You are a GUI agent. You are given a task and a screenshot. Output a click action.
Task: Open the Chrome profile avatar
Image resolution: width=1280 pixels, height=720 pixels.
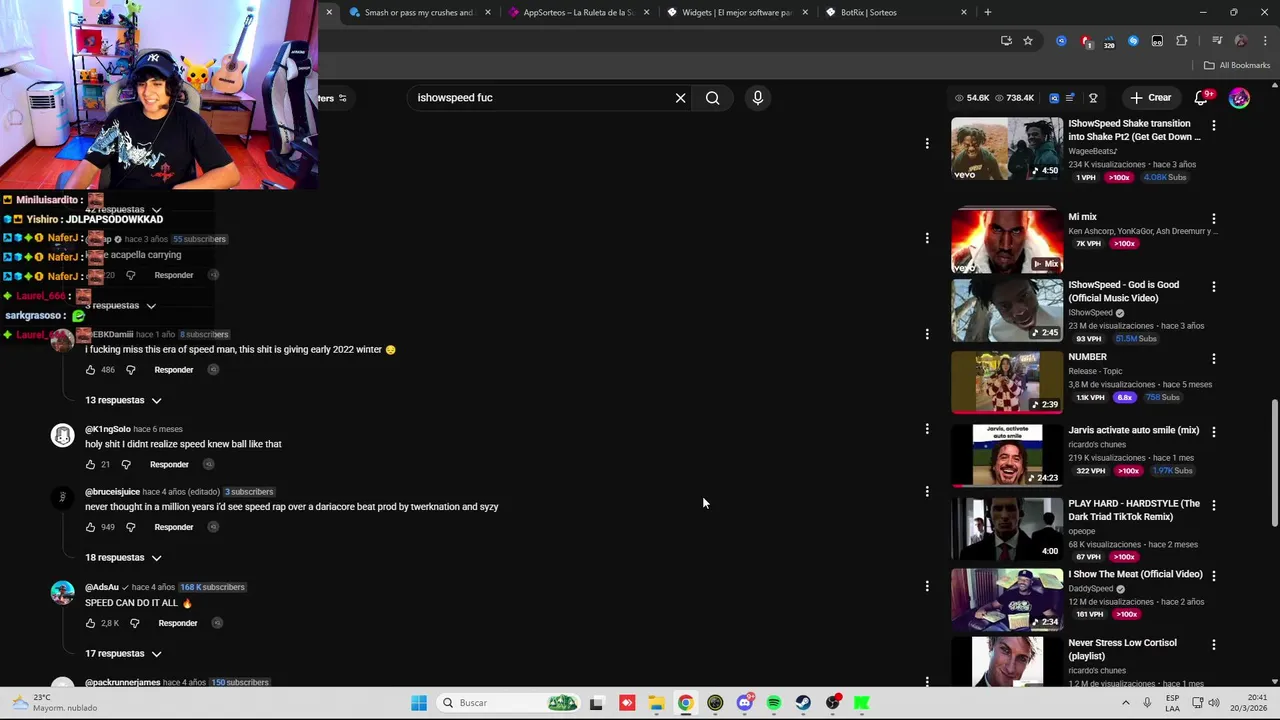tap(1240, 41)
